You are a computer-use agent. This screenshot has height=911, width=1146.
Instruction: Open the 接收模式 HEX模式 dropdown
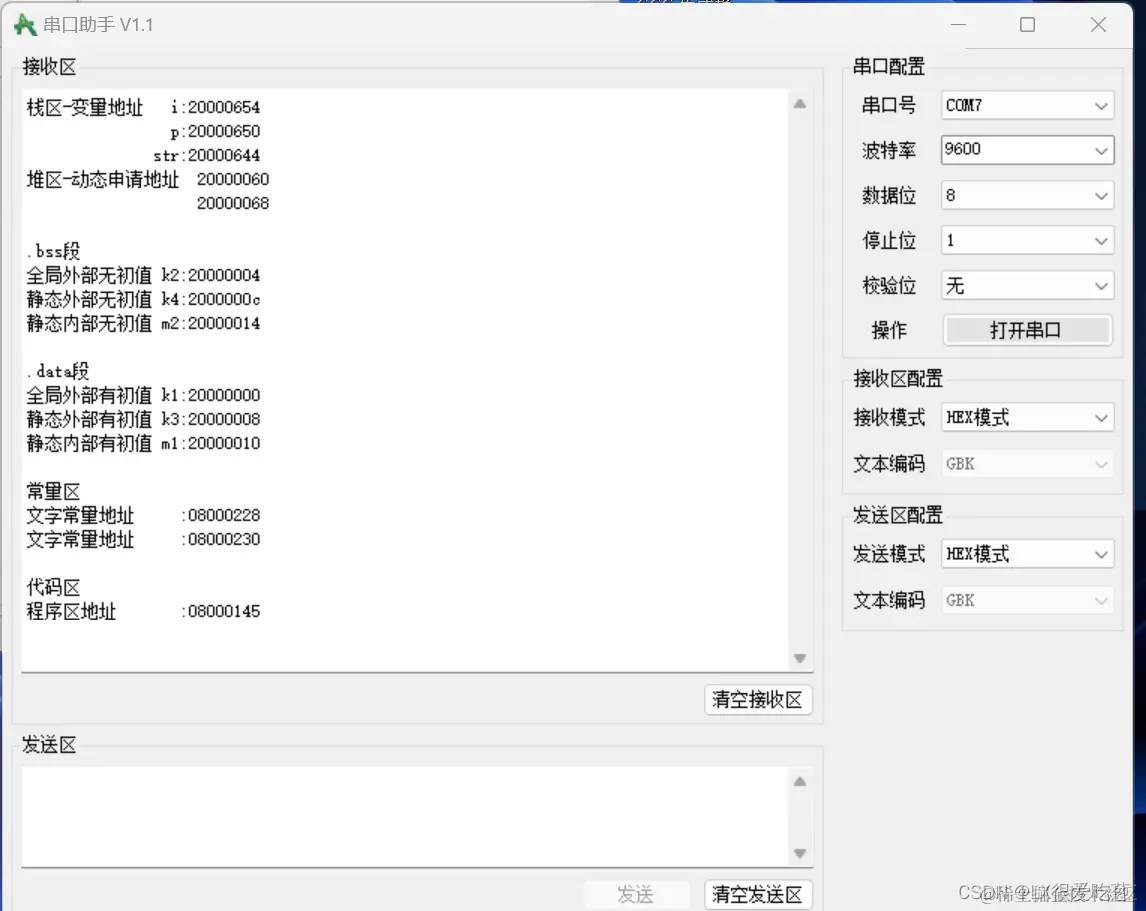coord(1027,418)
